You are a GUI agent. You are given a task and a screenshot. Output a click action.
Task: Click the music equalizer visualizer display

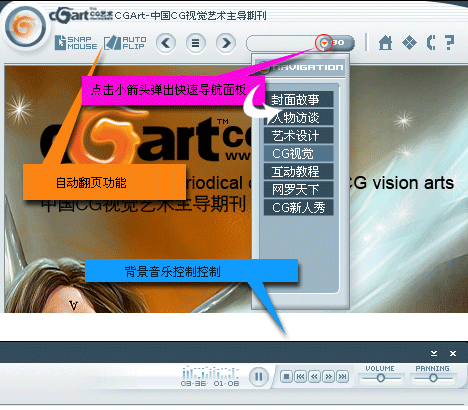[210, 373]
